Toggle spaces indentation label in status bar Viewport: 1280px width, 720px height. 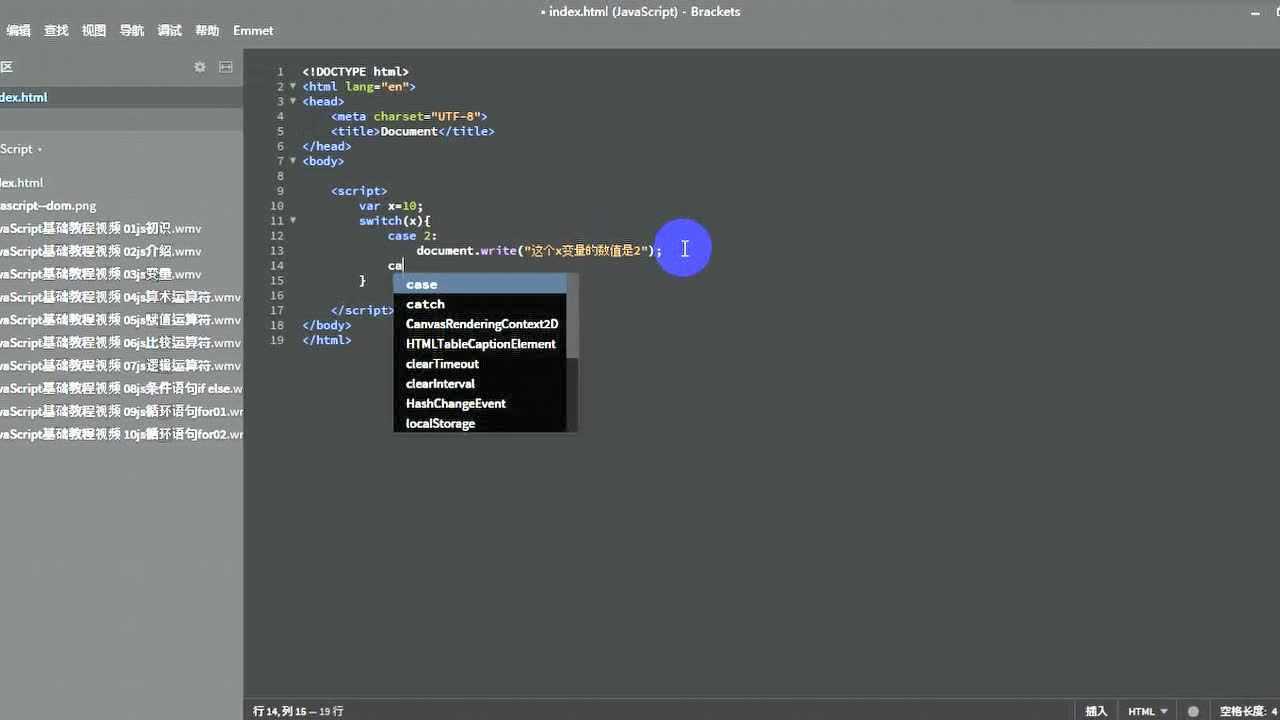coord(1243,711)
